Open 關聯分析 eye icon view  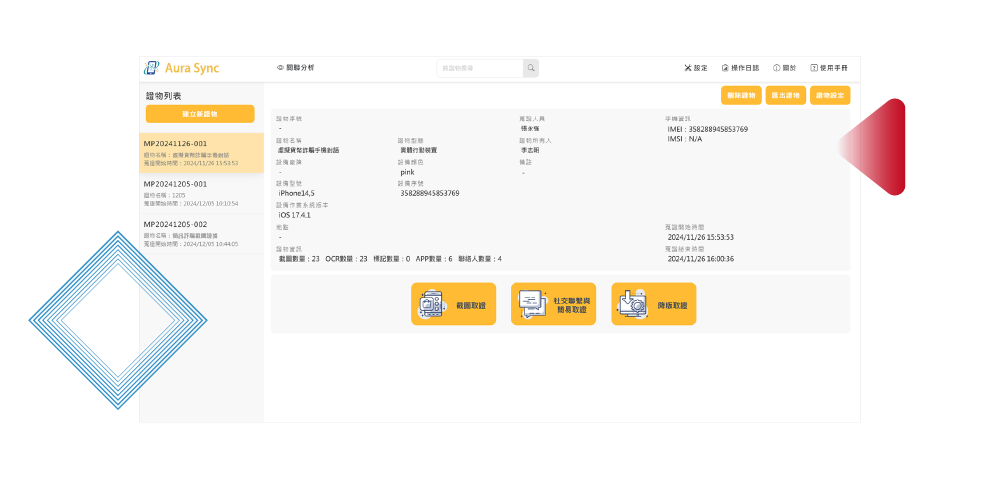point(281,68)
